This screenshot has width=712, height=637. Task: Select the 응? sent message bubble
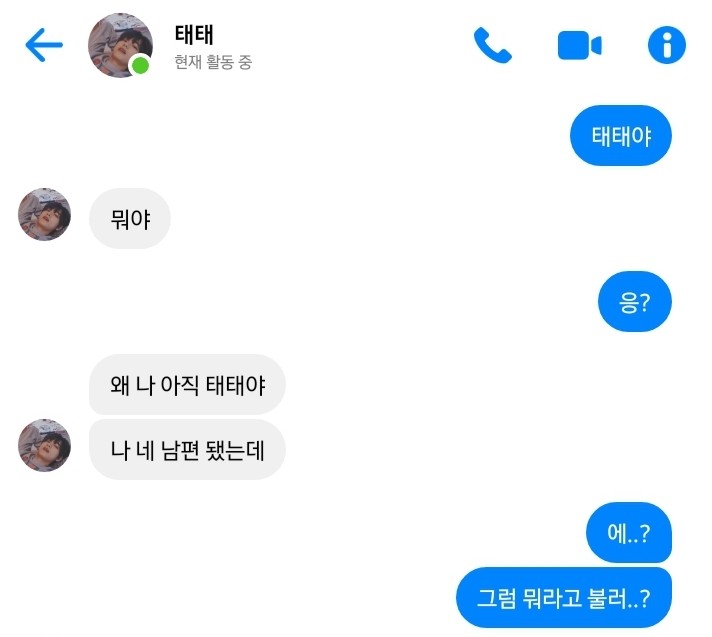click(635, 301)
